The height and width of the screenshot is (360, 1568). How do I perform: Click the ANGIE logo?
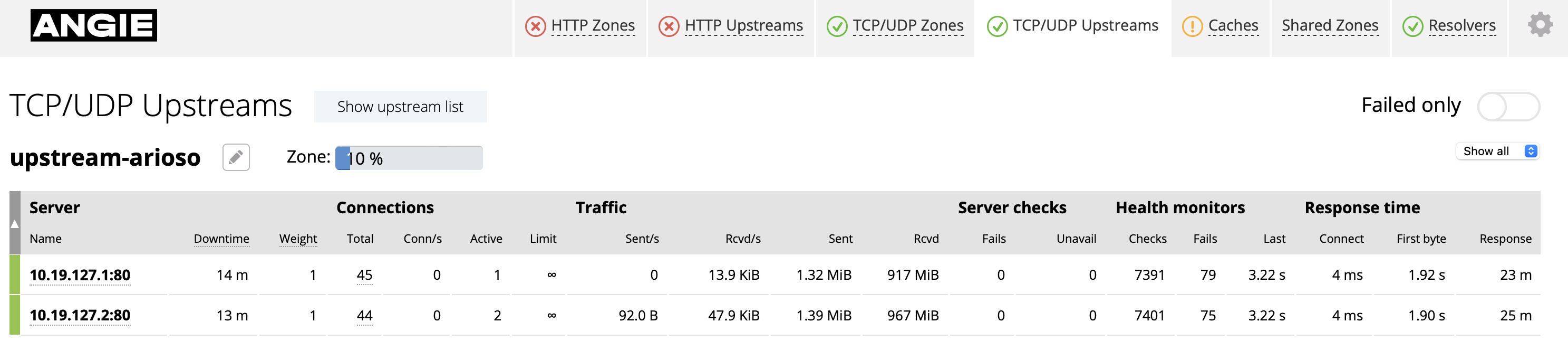(x=94, y=25)
